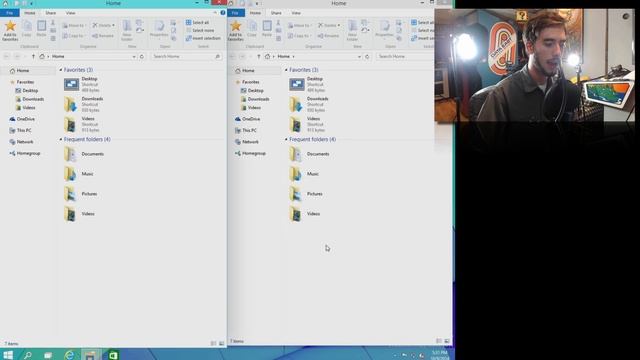Click up arrow in left window address bar
This screenshot has height=360, width=640.
[33, 56]
